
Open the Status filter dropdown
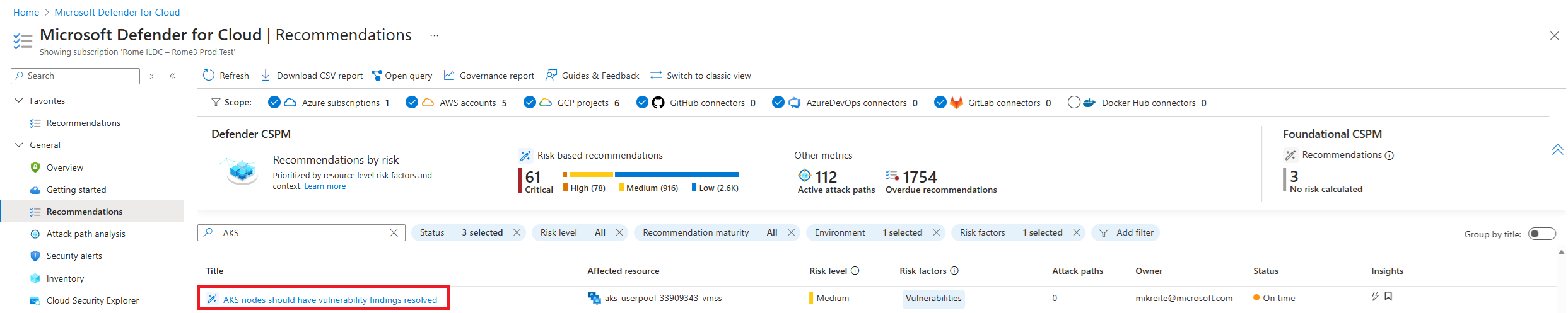click(461, 232)
